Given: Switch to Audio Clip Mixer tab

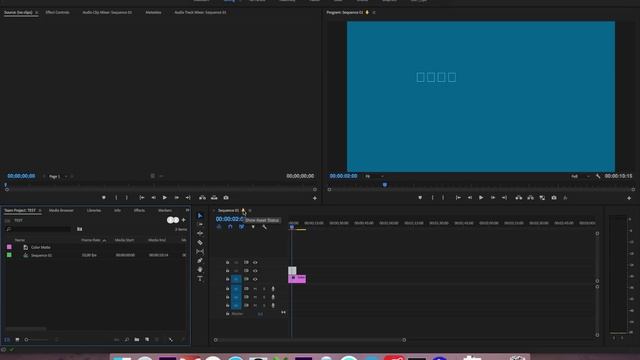Looking at the screenshot, I should click(x=107, y=13).
